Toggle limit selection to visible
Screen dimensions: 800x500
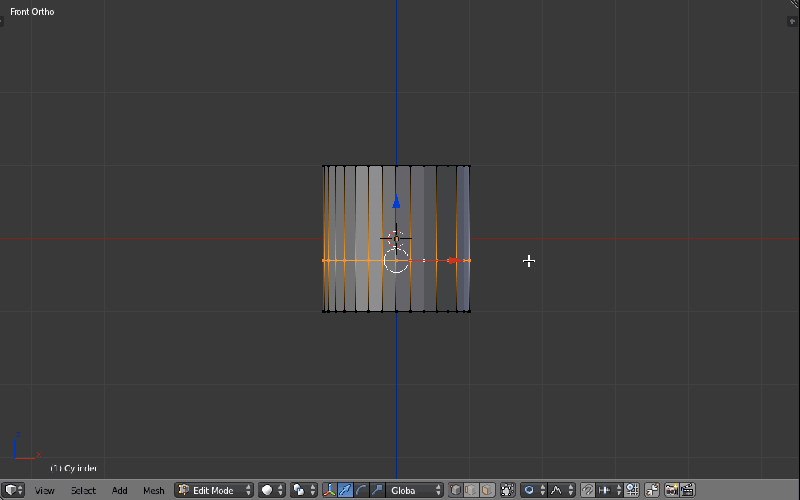click(x=508, y=490)
